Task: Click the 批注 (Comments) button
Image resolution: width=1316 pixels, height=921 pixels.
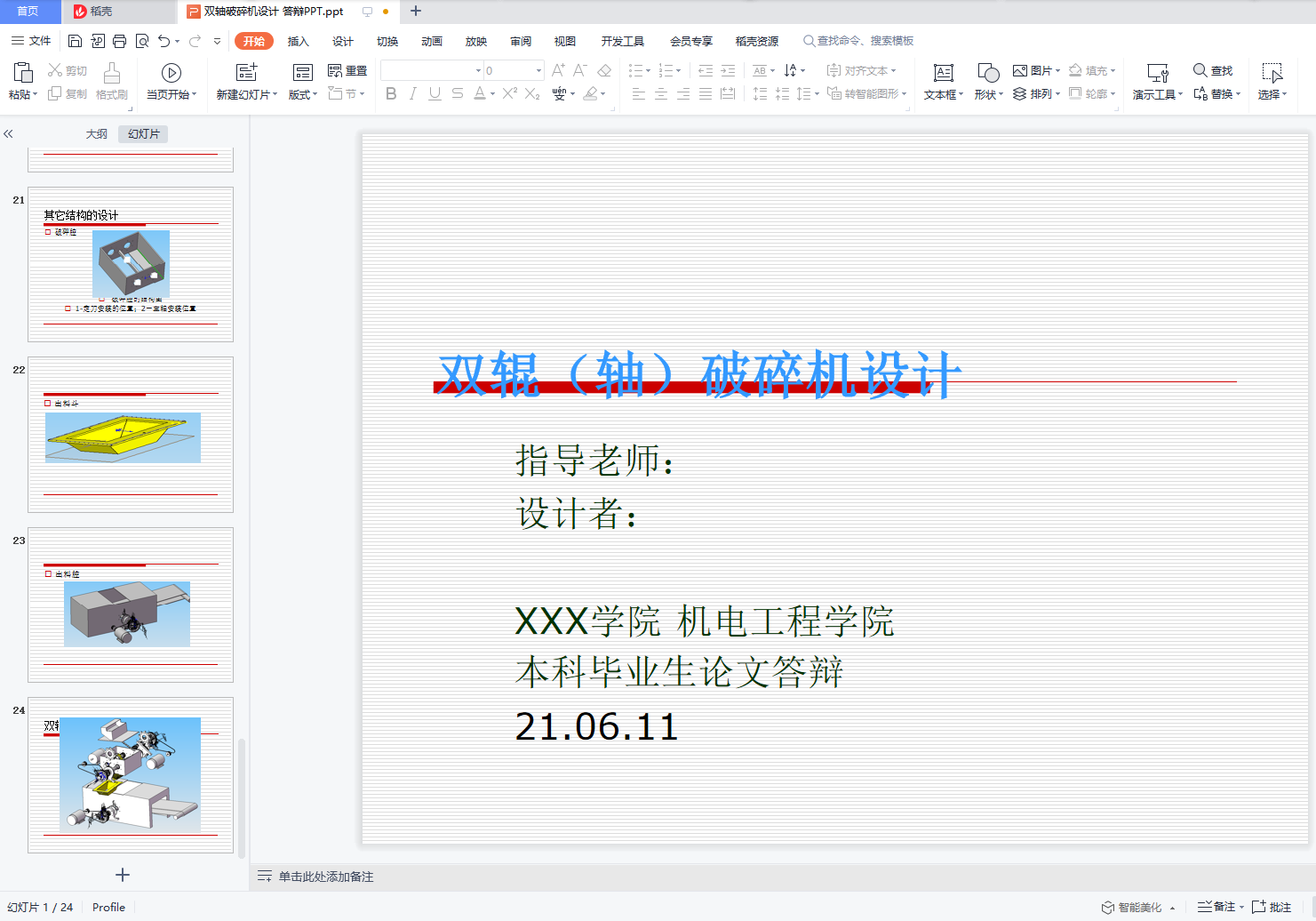Action: click(x=1272, y=907)
